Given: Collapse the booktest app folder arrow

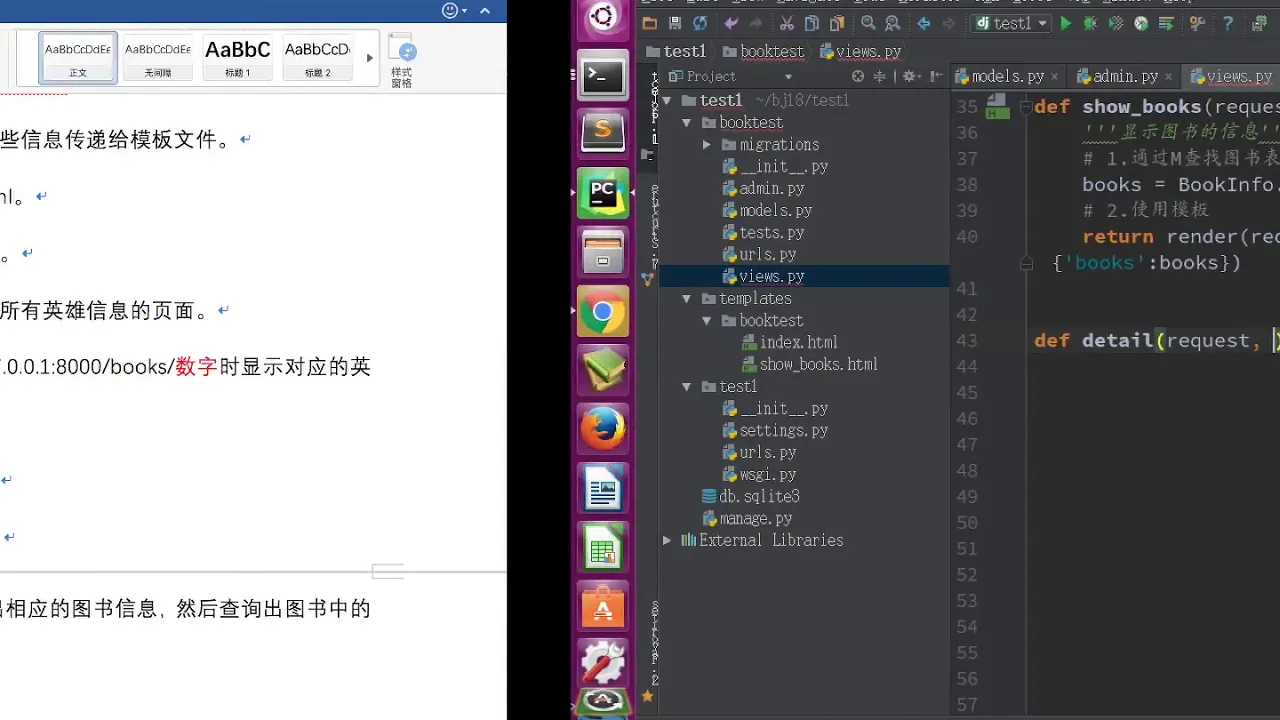Looking at the screenshot, I should coord(686,122).
